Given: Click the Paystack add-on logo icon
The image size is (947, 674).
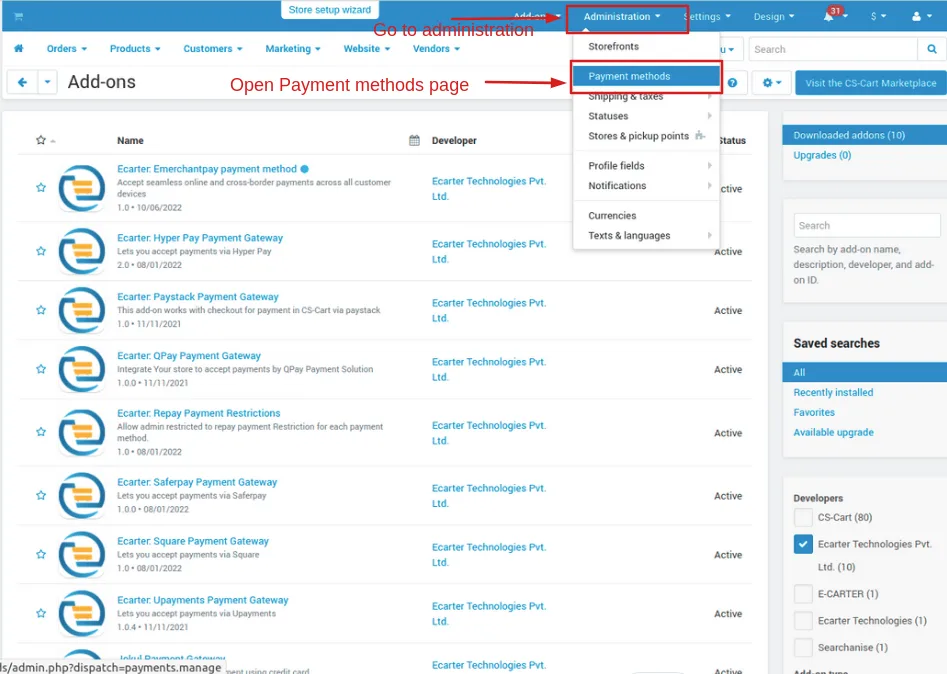Looking at the screenshot, I should pyautogui.click(x=82, y=310).
